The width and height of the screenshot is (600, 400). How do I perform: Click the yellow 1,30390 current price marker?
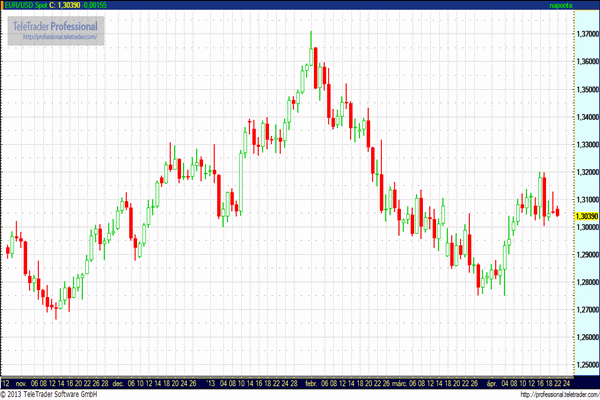pos(586,216)
